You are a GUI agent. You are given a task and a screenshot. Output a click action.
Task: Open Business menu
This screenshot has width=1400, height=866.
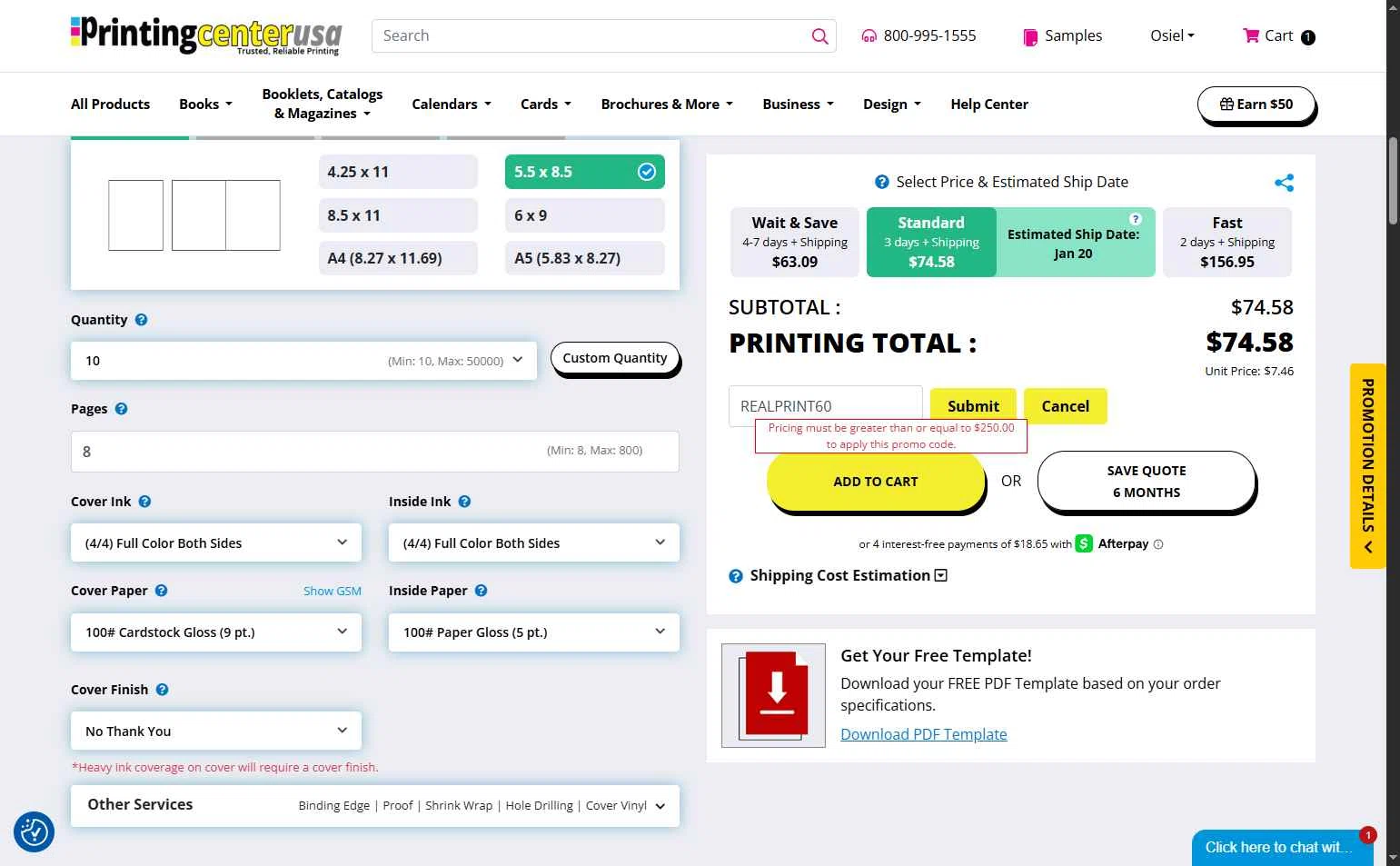click(798, 105)
